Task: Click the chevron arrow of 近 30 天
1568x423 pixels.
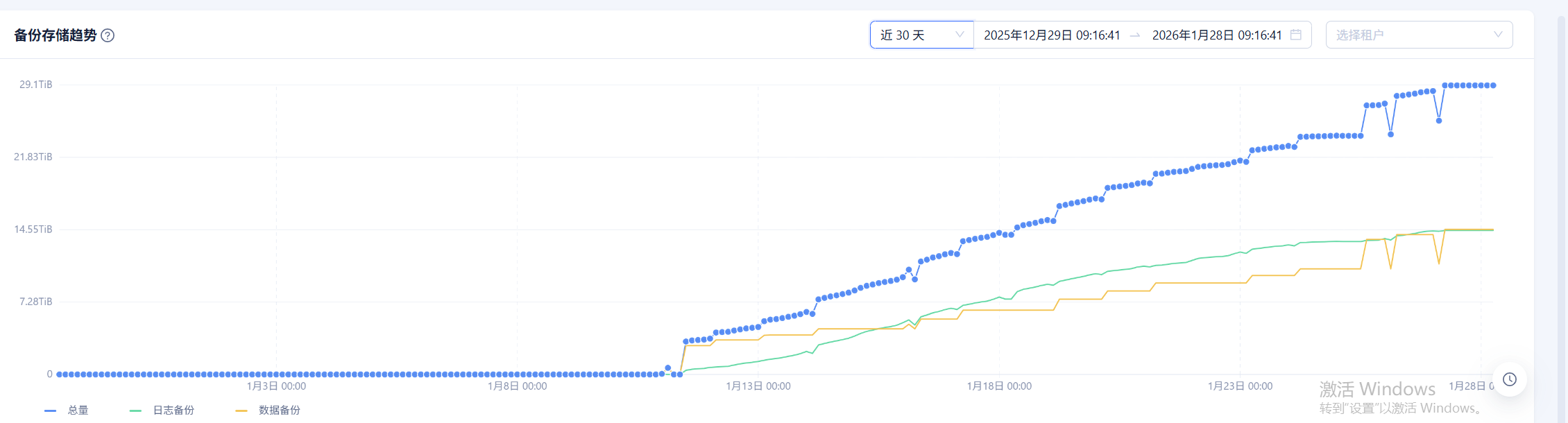Action: coord(960,35)
